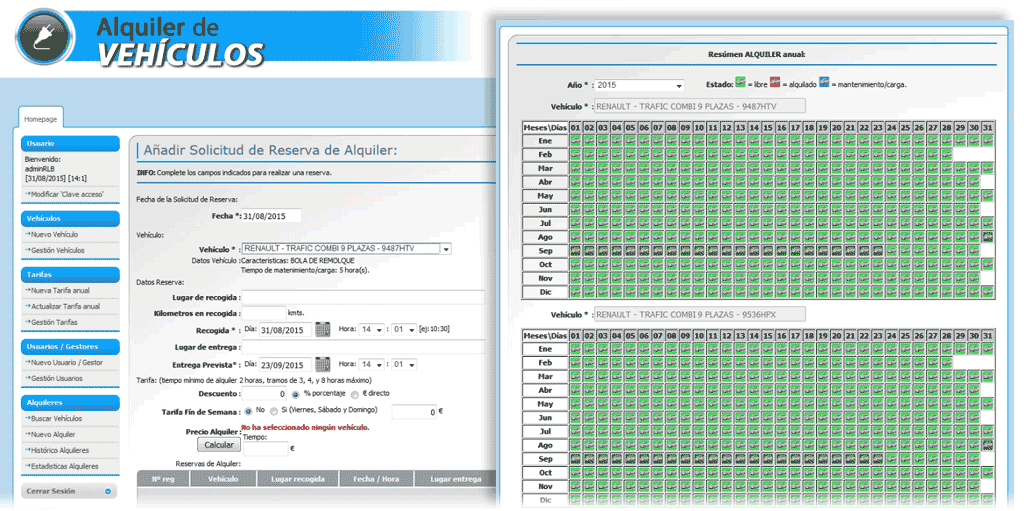Click Jul day 20 cell for vehicle 9536HPX
The width and height of the screenshot is (1024, 511).
[x=837, y=432]
